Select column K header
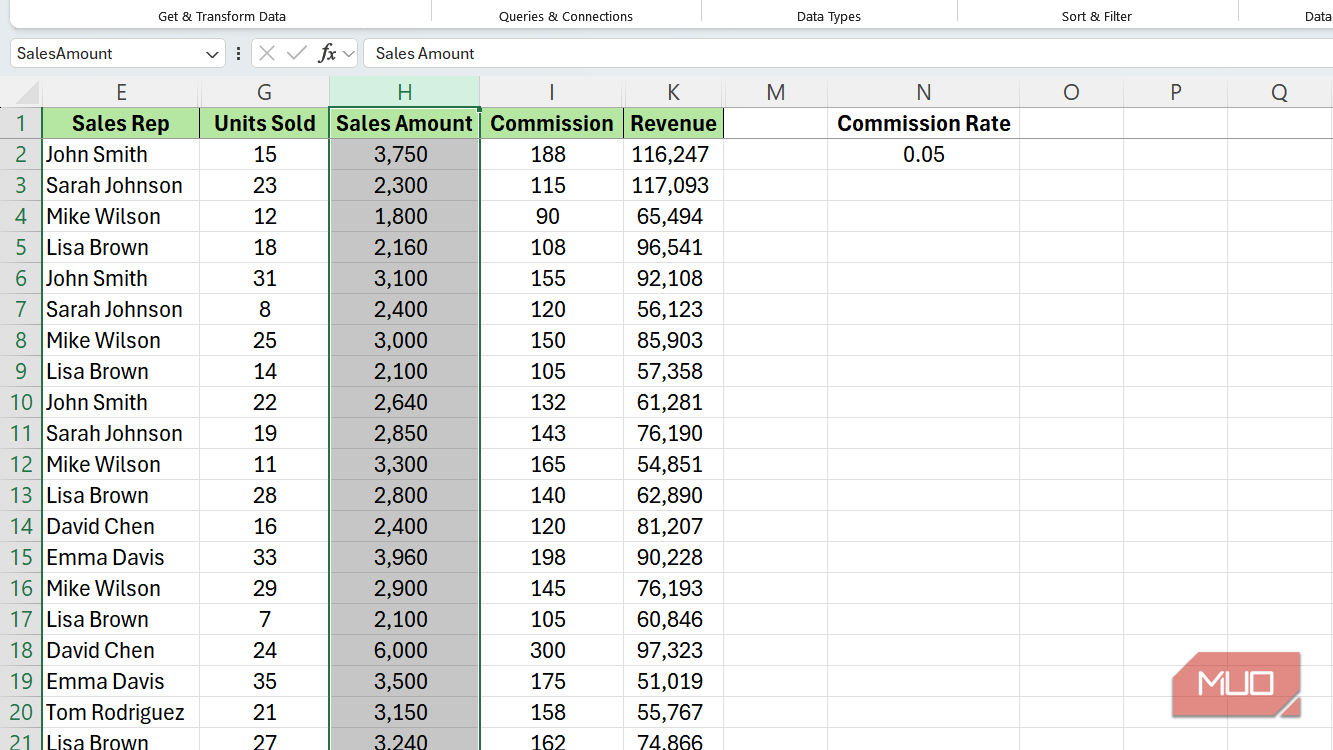Image resolution: width=1333 pixels, height=750 pixels. tap(673, 93)
